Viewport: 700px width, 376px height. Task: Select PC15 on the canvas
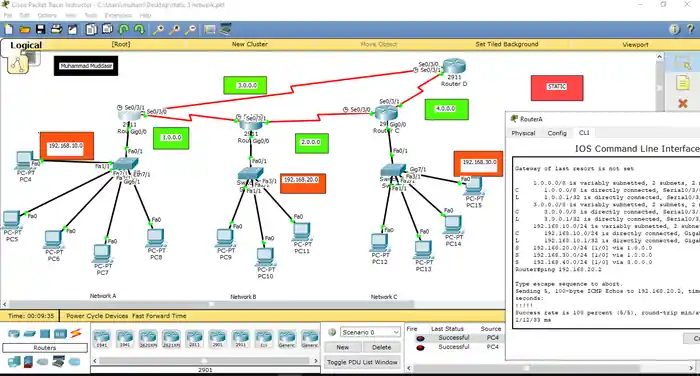click(x=474, y=186)
